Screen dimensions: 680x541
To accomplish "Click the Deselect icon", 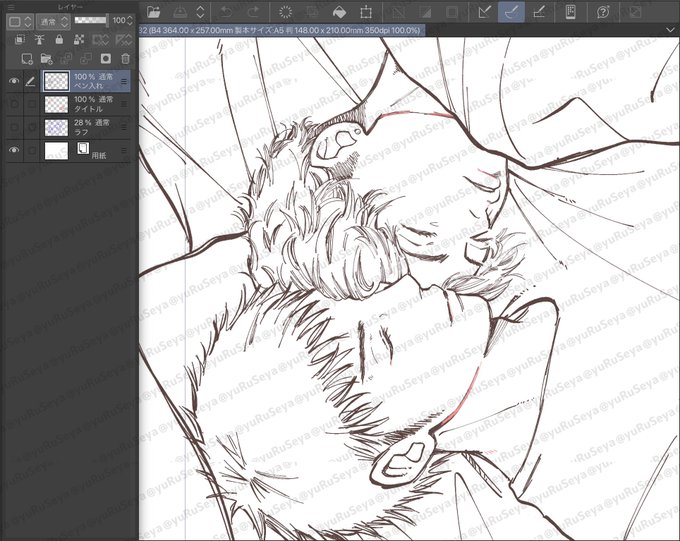I will pyautogui.click(x=398, y=12).
